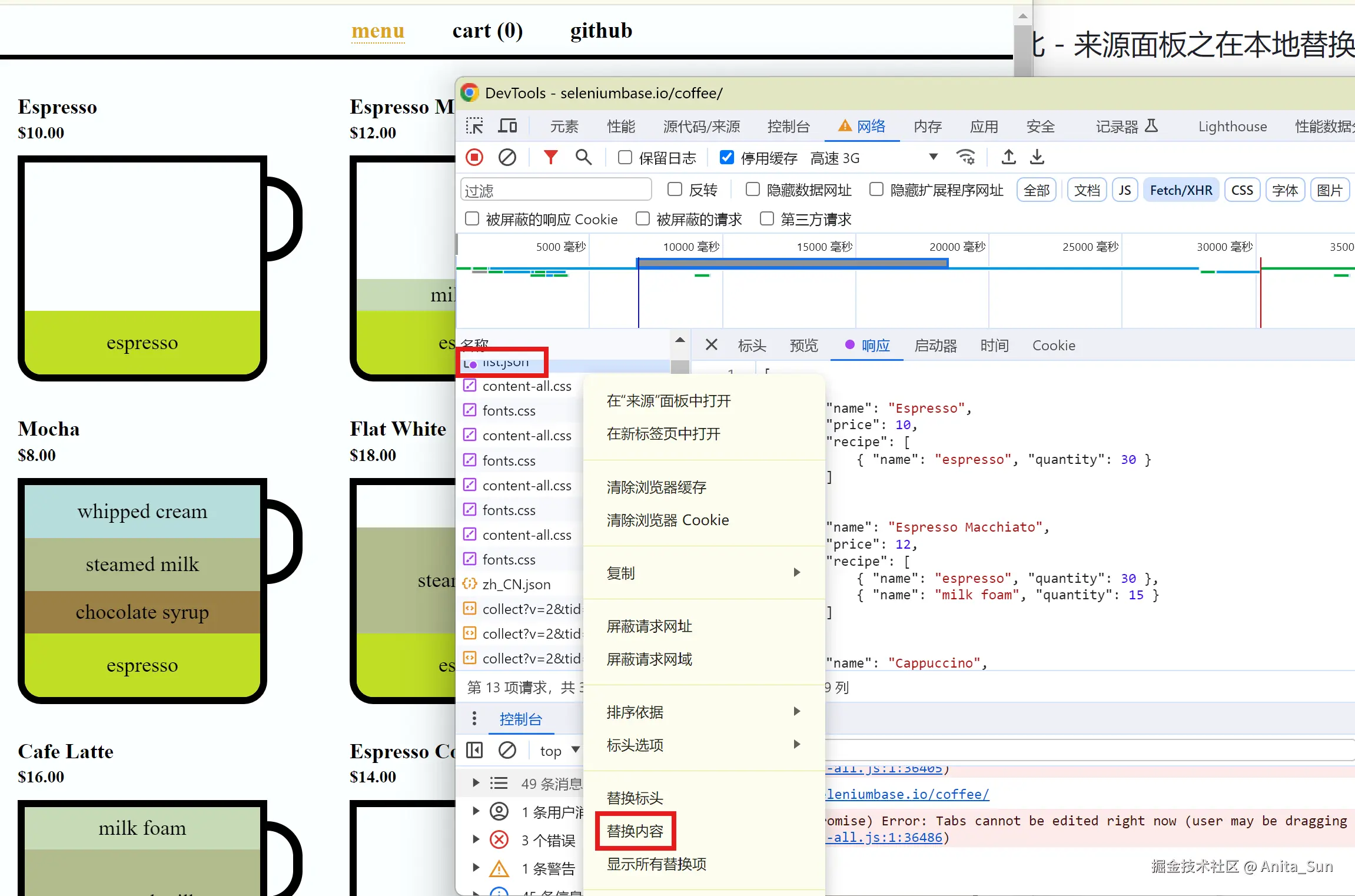Screen dimensions: 1355x896
Task: Clear the network log icon
Action: (x=507, y=158)
